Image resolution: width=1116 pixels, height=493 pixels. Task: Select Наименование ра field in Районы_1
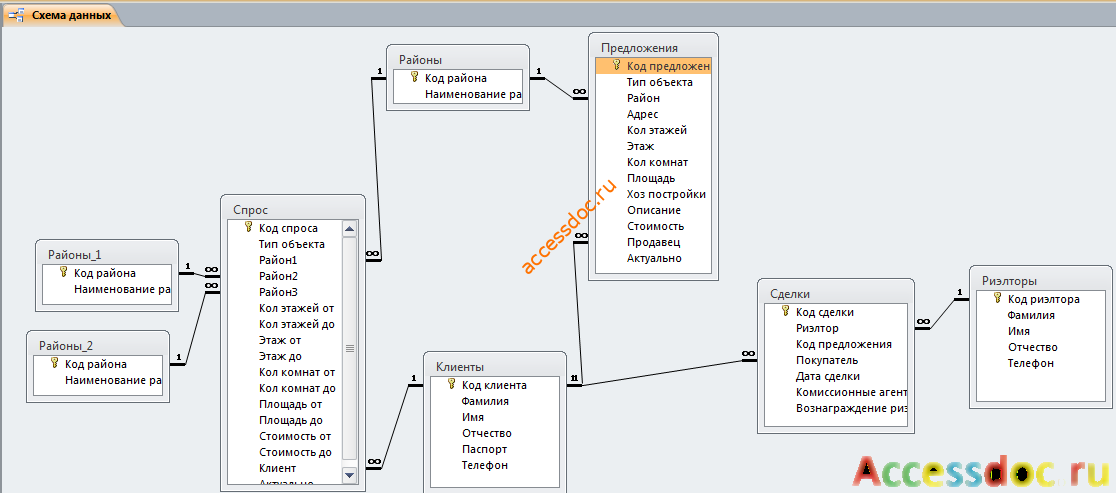(x=122, y=289)
